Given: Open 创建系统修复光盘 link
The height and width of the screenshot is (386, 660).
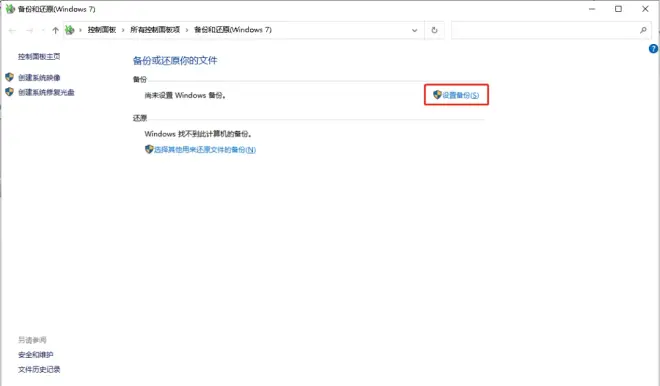Looking at the screenshot, I should pyautogui.click(x=46, y=92).
